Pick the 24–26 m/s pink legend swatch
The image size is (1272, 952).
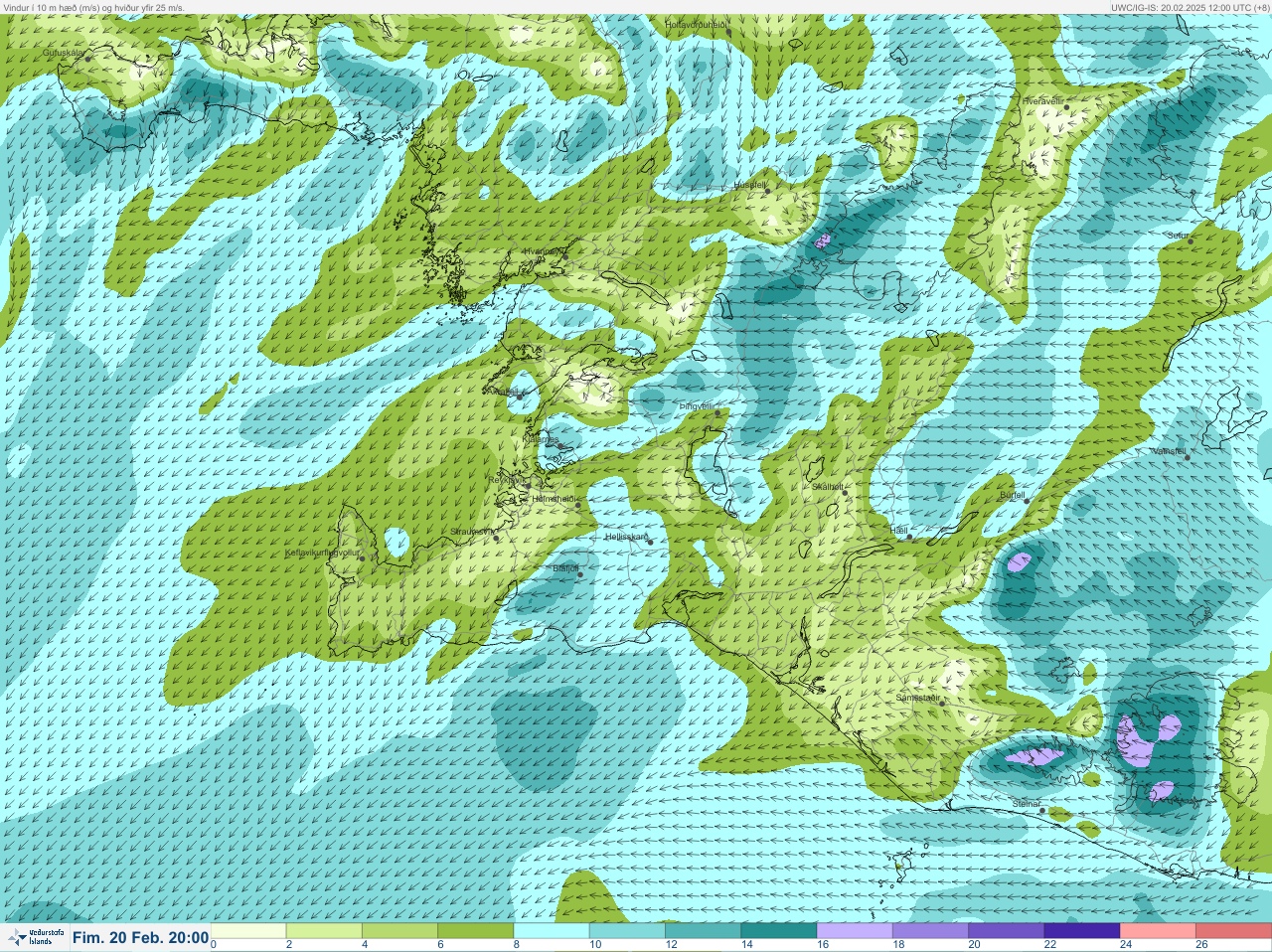[x=1158, y=930]
